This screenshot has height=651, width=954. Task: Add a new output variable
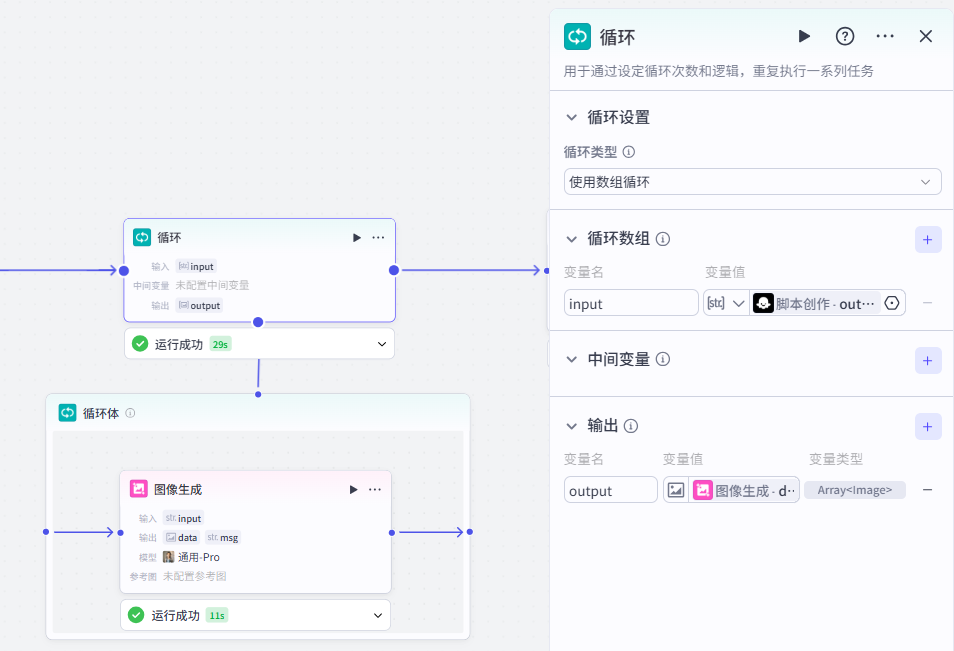(928, 427)
